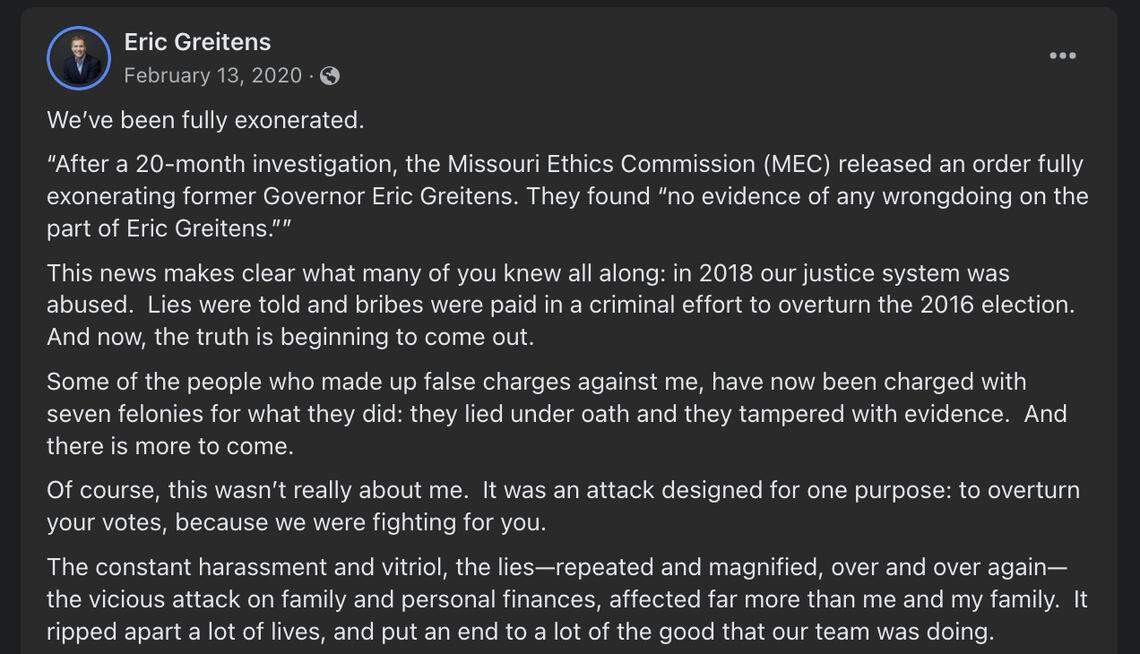Open the February 13, 2020 timestamp link

[212, 75]
